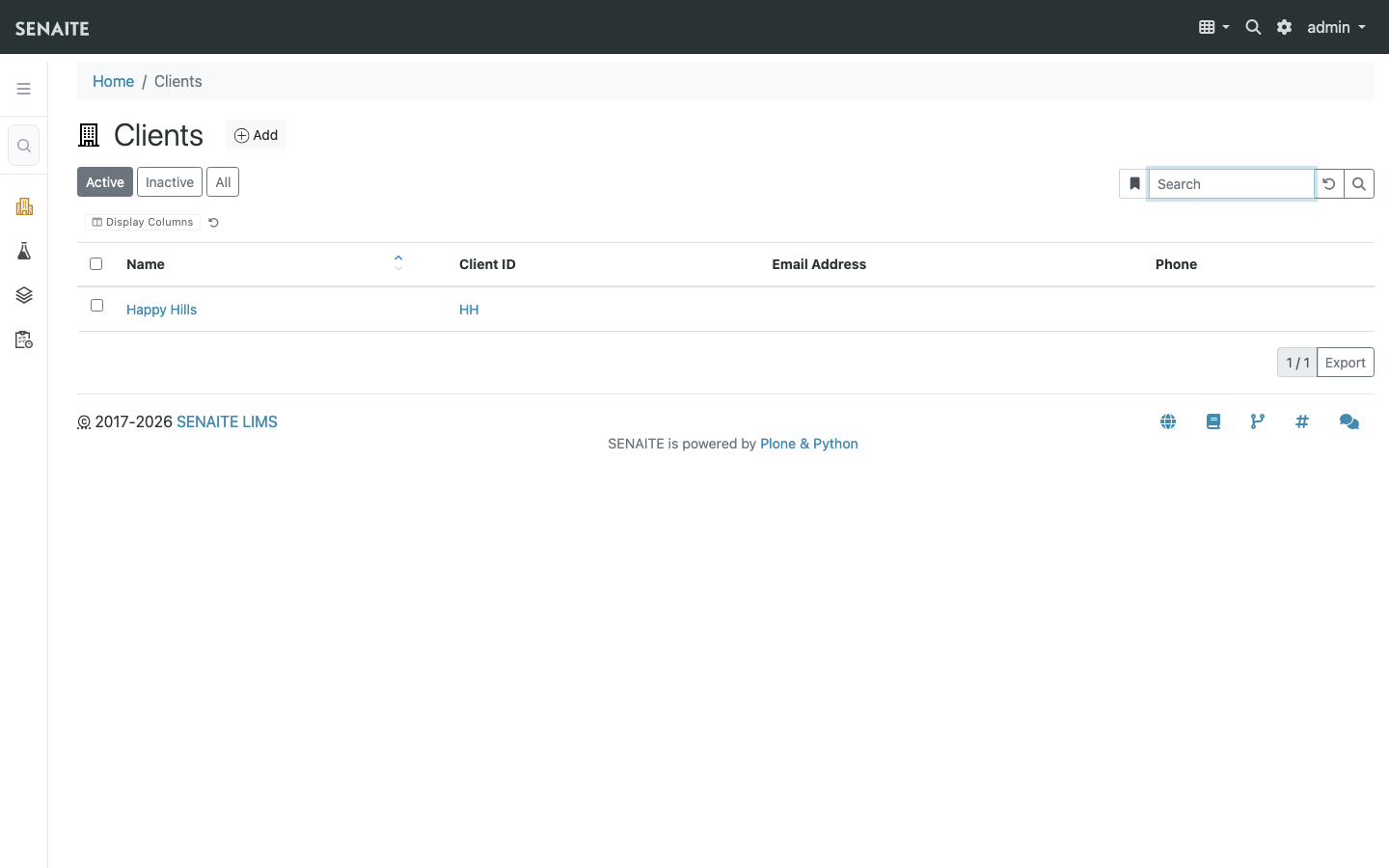Viewport: 1389px width, 868px height.
Task: Click the Add client button
Action: pos(256,135)
